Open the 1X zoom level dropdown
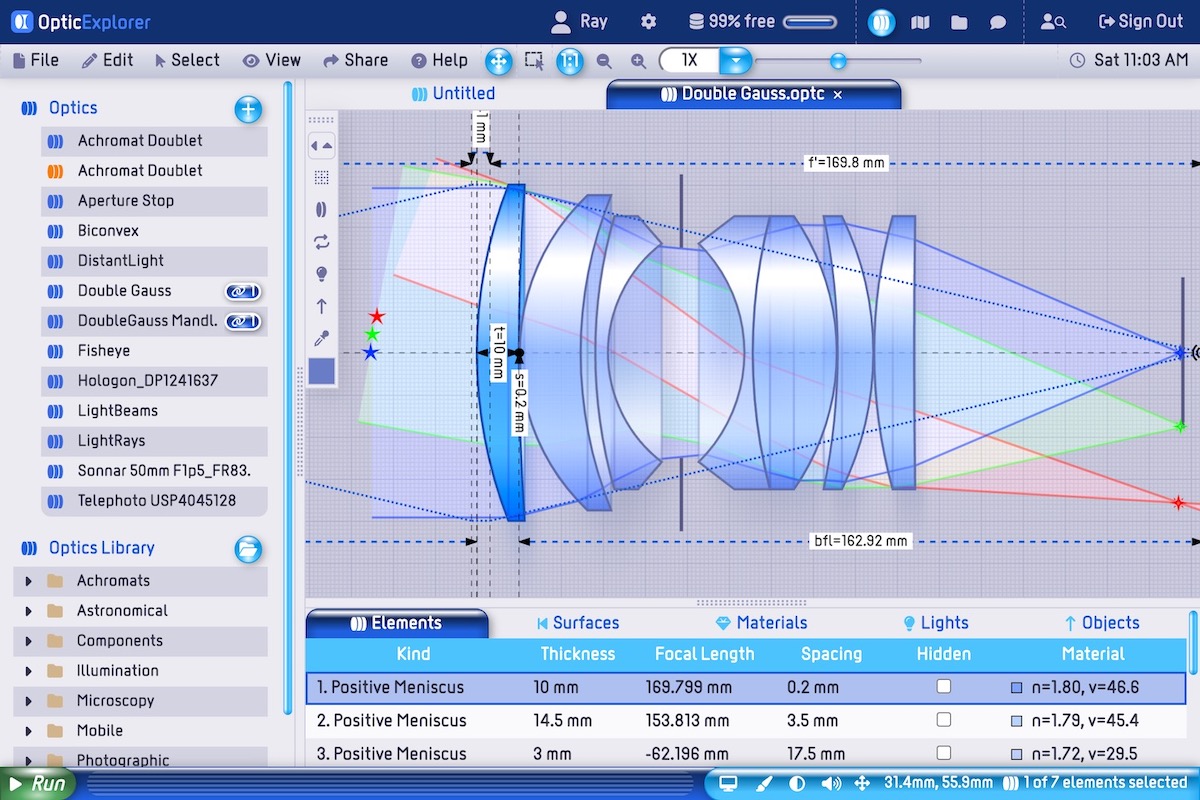This screenshot has height=800, width=1200. click(x=737, y=61)
